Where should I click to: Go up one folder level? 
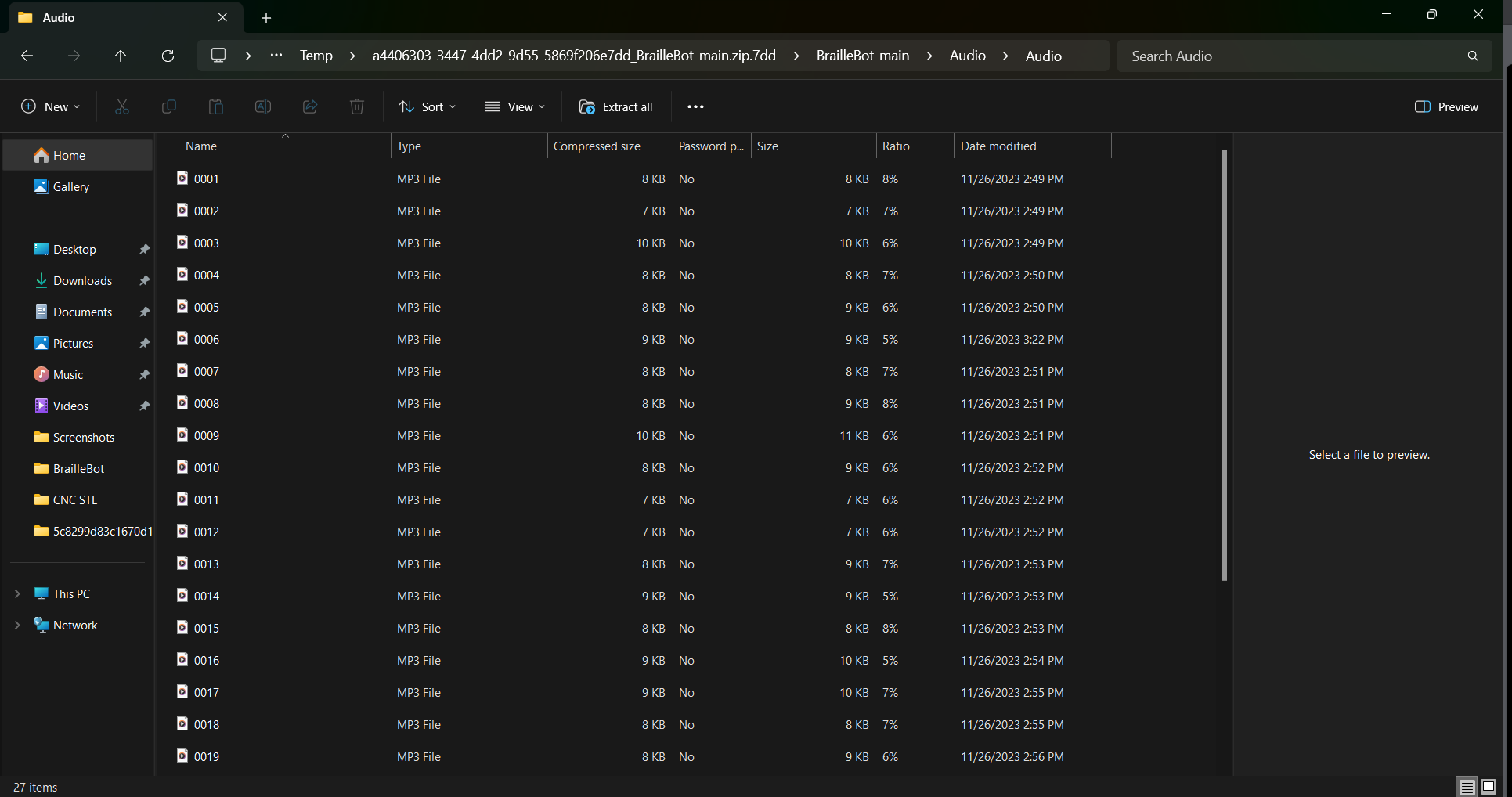(x=121, y=56)
